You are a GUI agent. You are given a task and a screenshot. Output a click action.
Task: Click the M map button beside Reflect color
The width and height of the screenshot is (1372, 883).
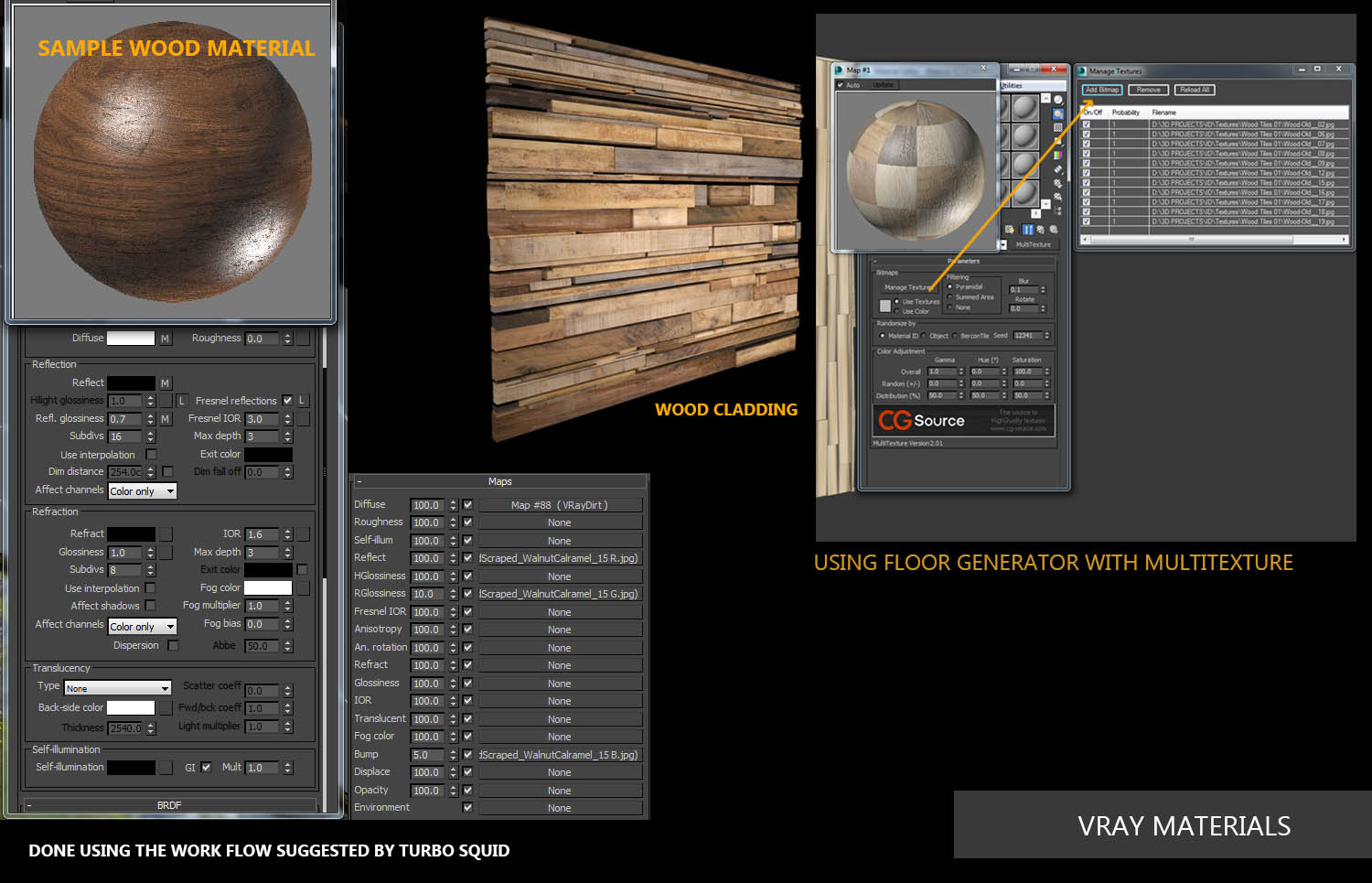(166, 383)
